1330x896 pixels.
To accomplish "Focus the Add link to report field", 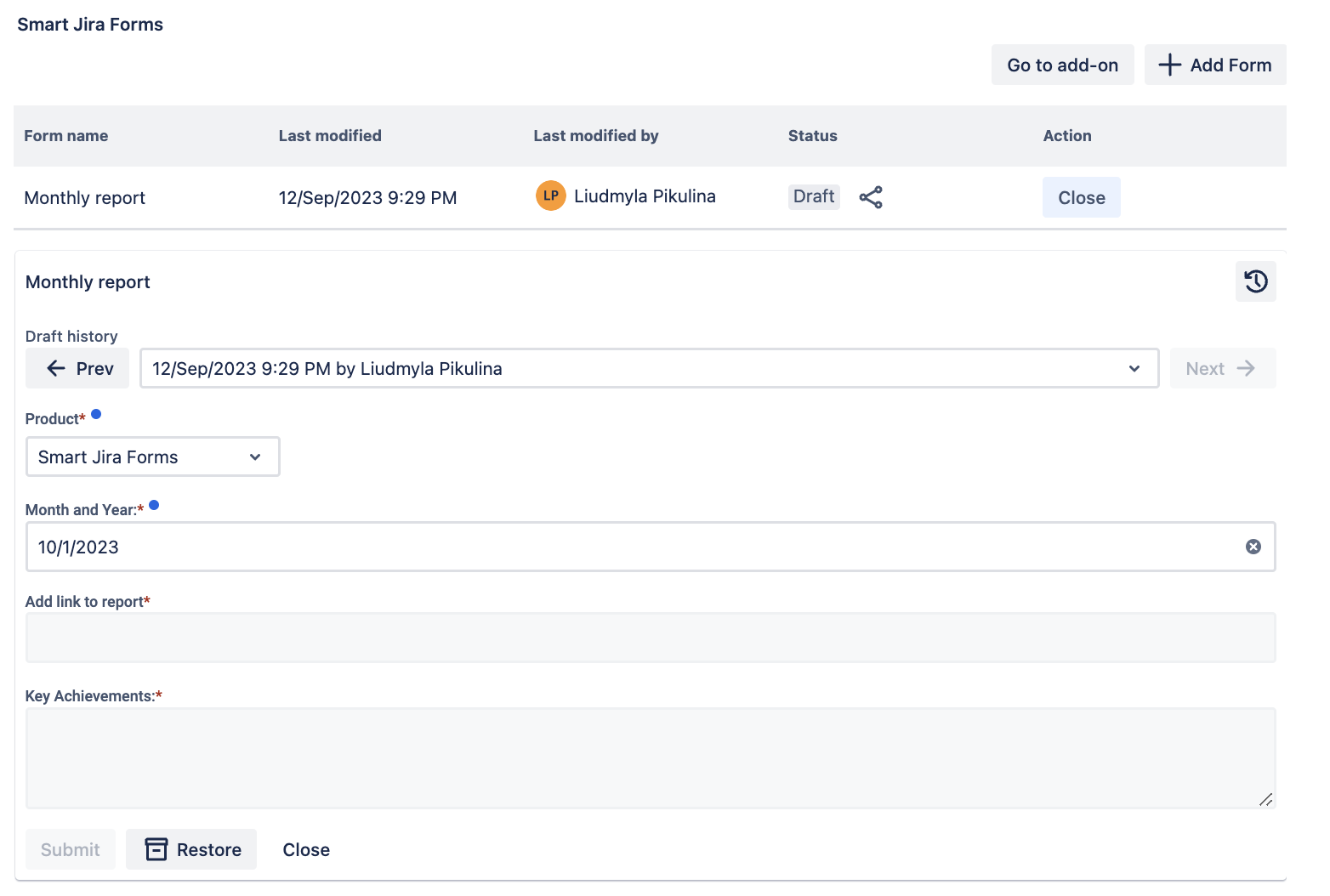I will coord(650,638).
